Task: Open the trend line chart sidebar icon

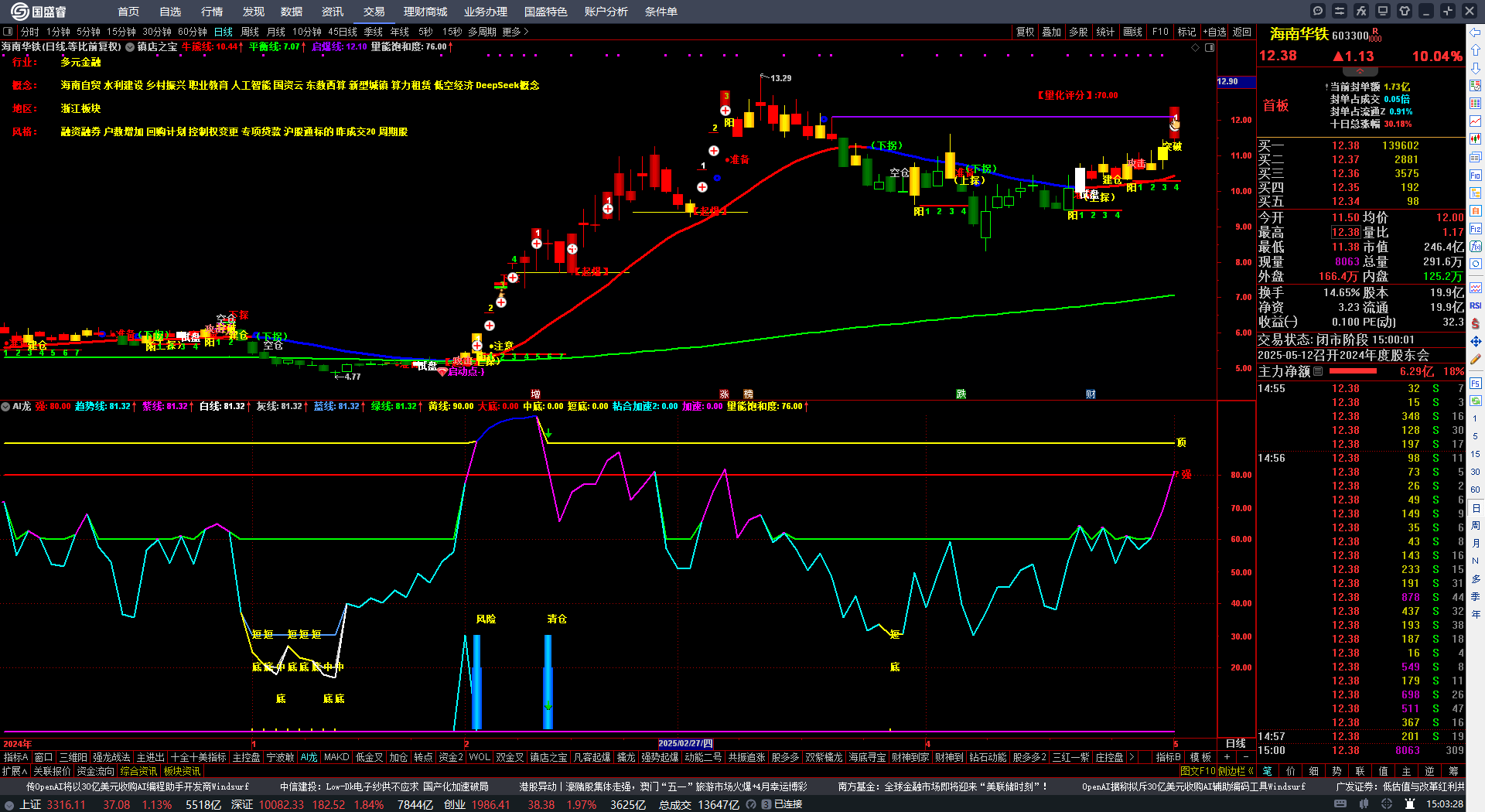Action: [x=1476, y=121]
